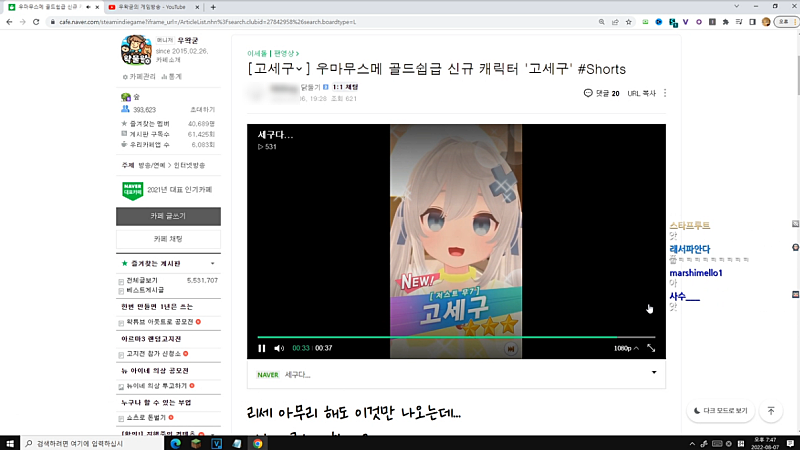Open 쇼츠로 돈벌기 board
The image size is (800, 450).
click(146, 417)
